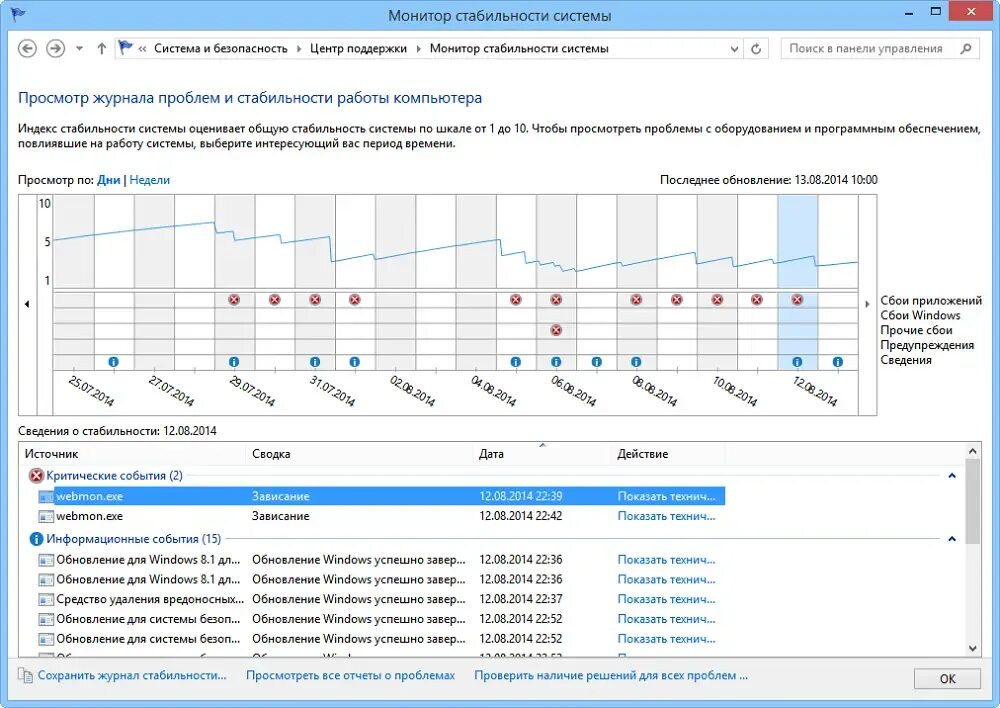
Task: Click the Прочие сбои red icon on 06.08.2014
Action: click(x=556, y=330)
